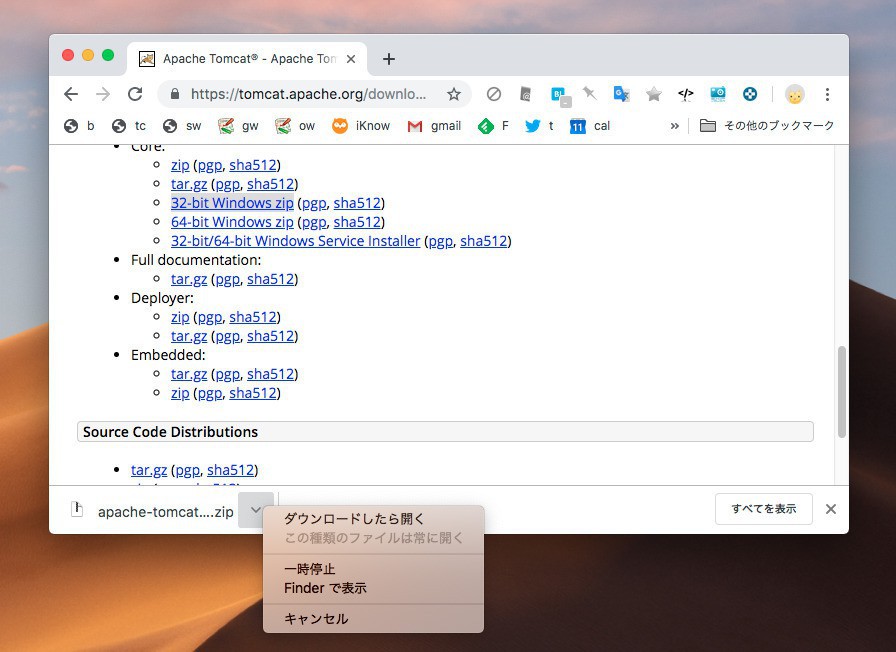
Task: Click the lock icon in the address bar
Action: pyautogui.click(x=175, y=94)
